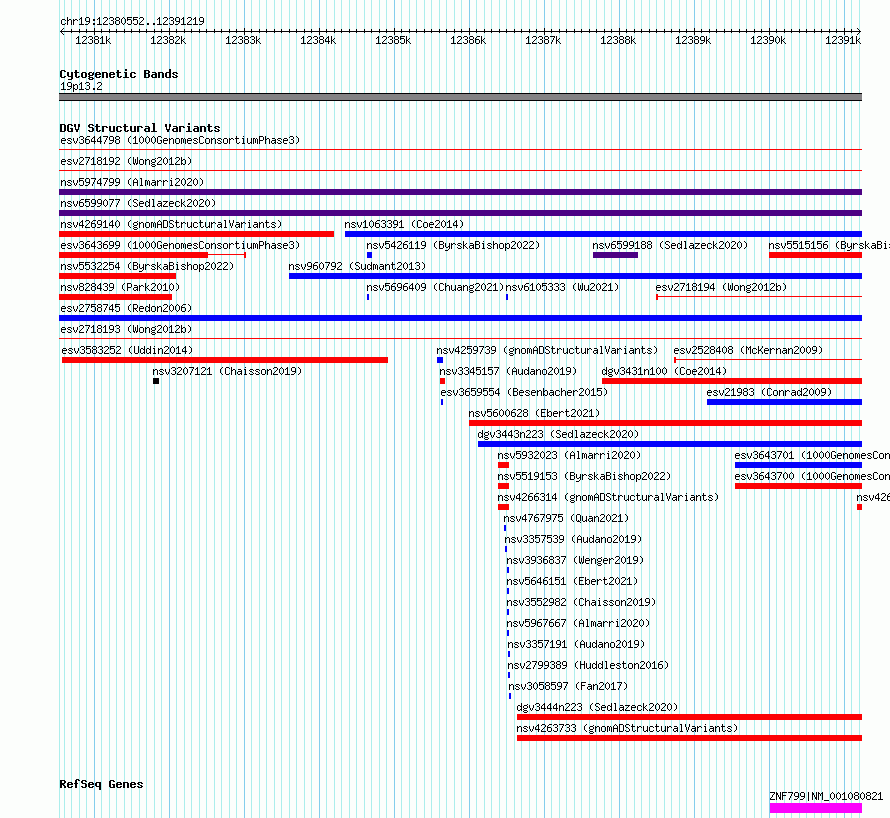Click the esv3644798 (1000GenomesConsortiumPhase3) variant label

coord(180,140)
